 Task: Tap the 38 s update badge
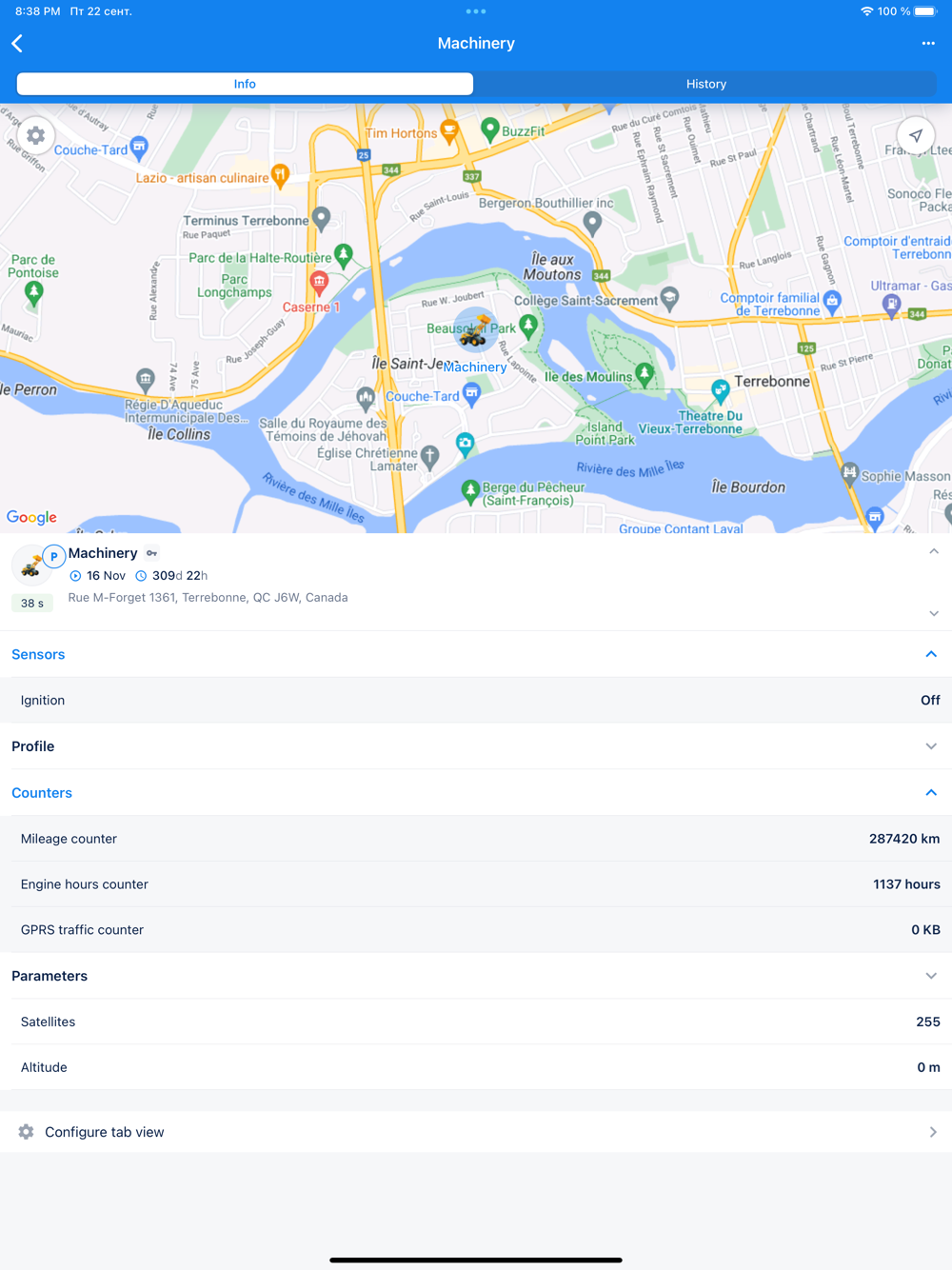[32, 604]
